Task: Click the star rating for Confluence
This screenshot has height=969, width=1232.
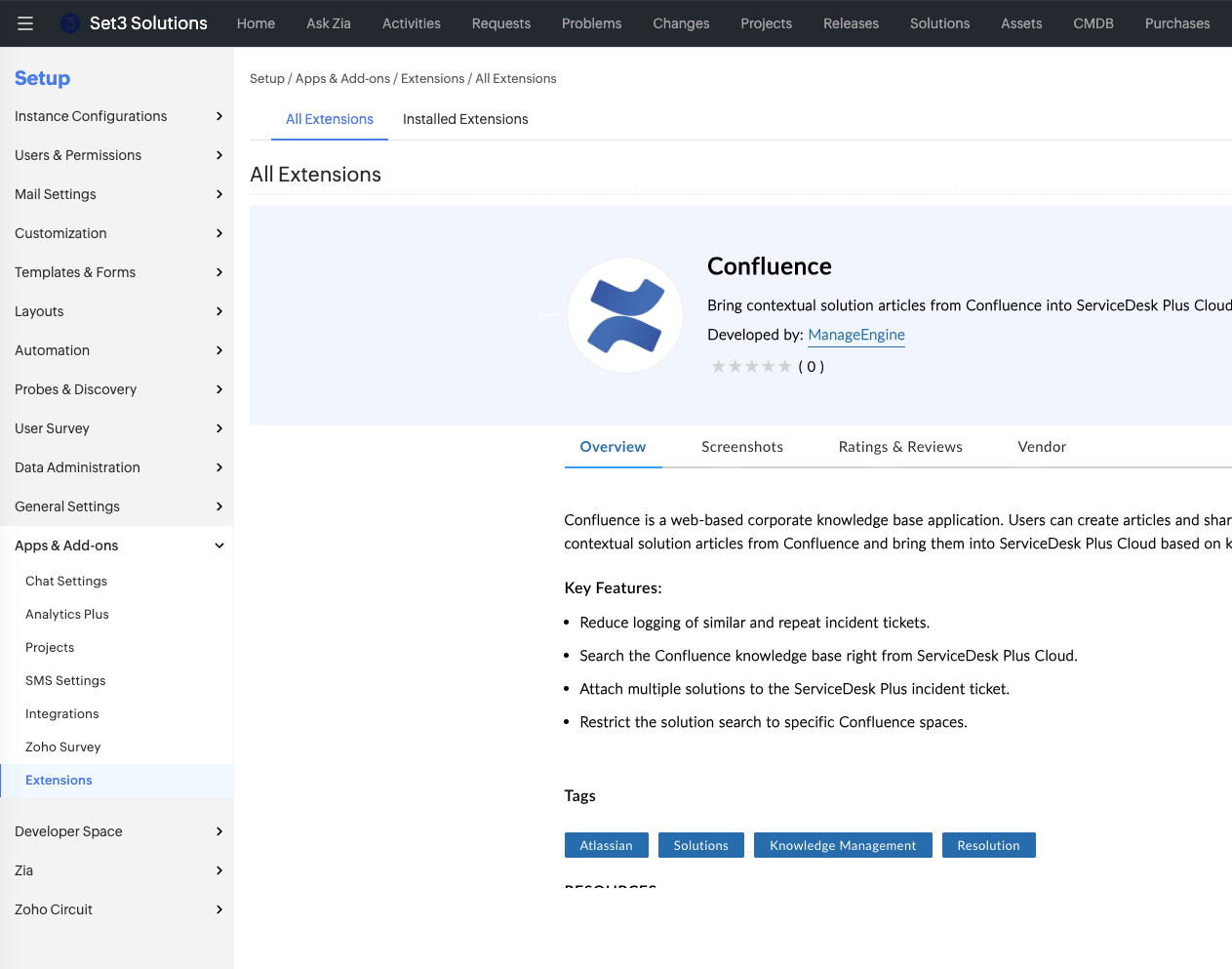Action: [x=751, y=367]
